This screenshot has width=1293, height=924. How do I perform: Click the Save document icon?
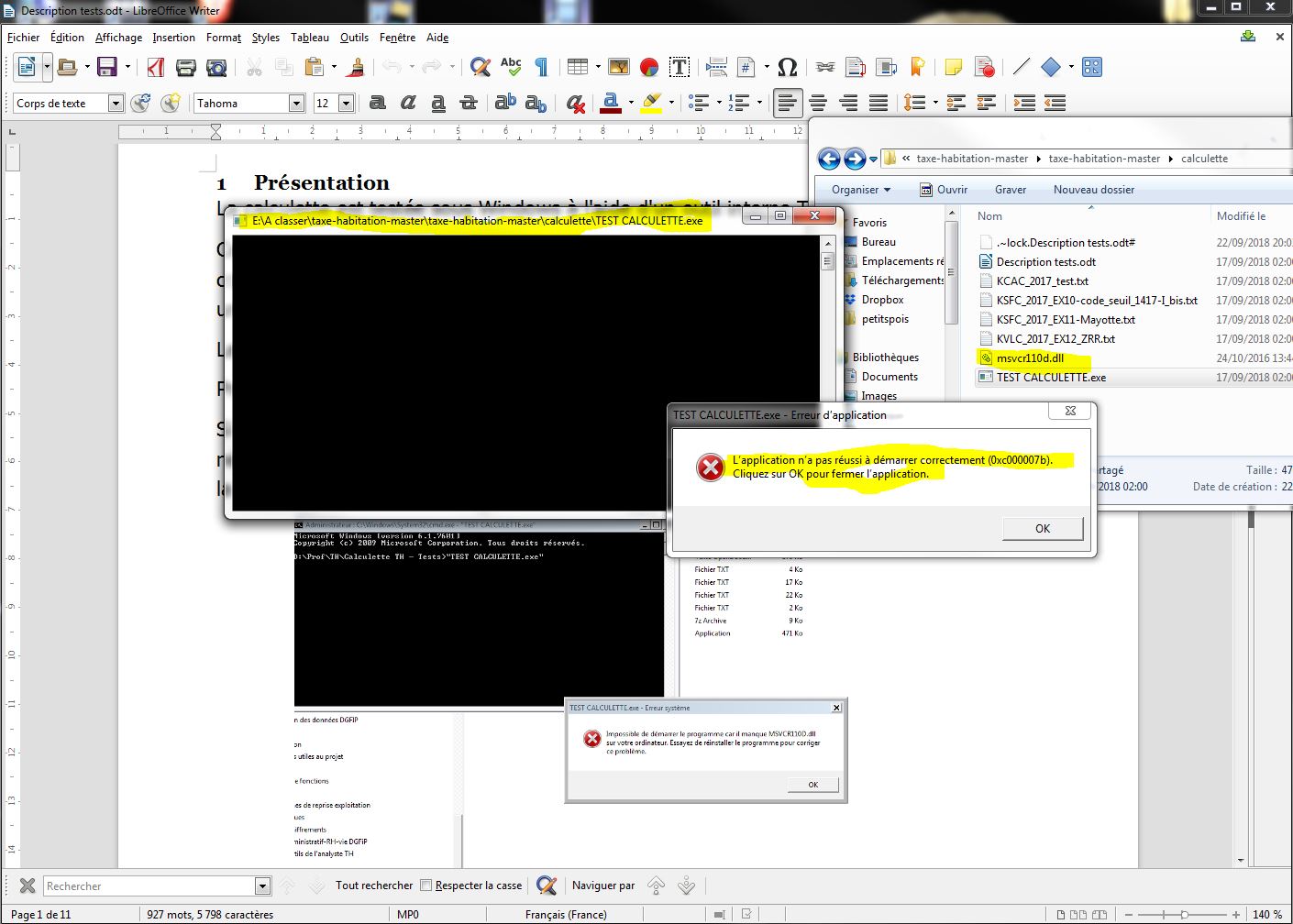(x=107, y=67)
